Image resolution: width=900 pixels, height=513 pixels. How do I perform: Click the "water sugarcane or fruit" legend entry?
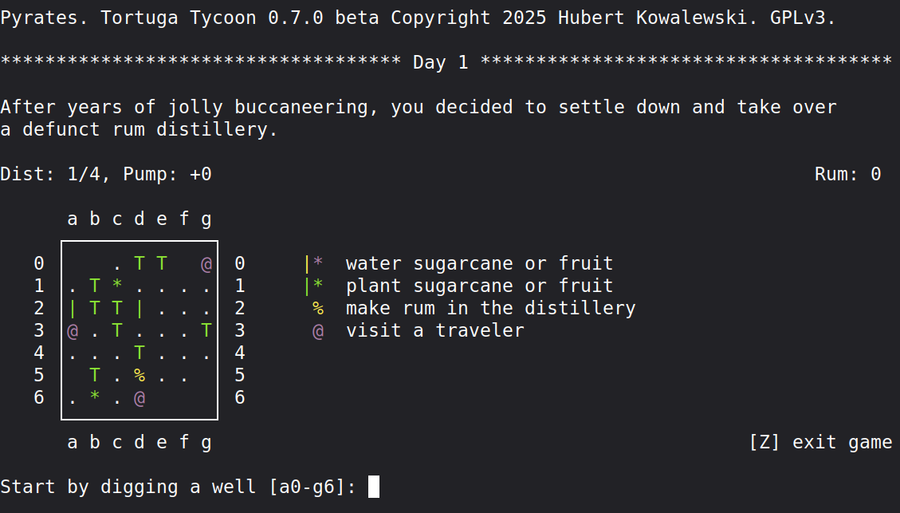point(479,264)
